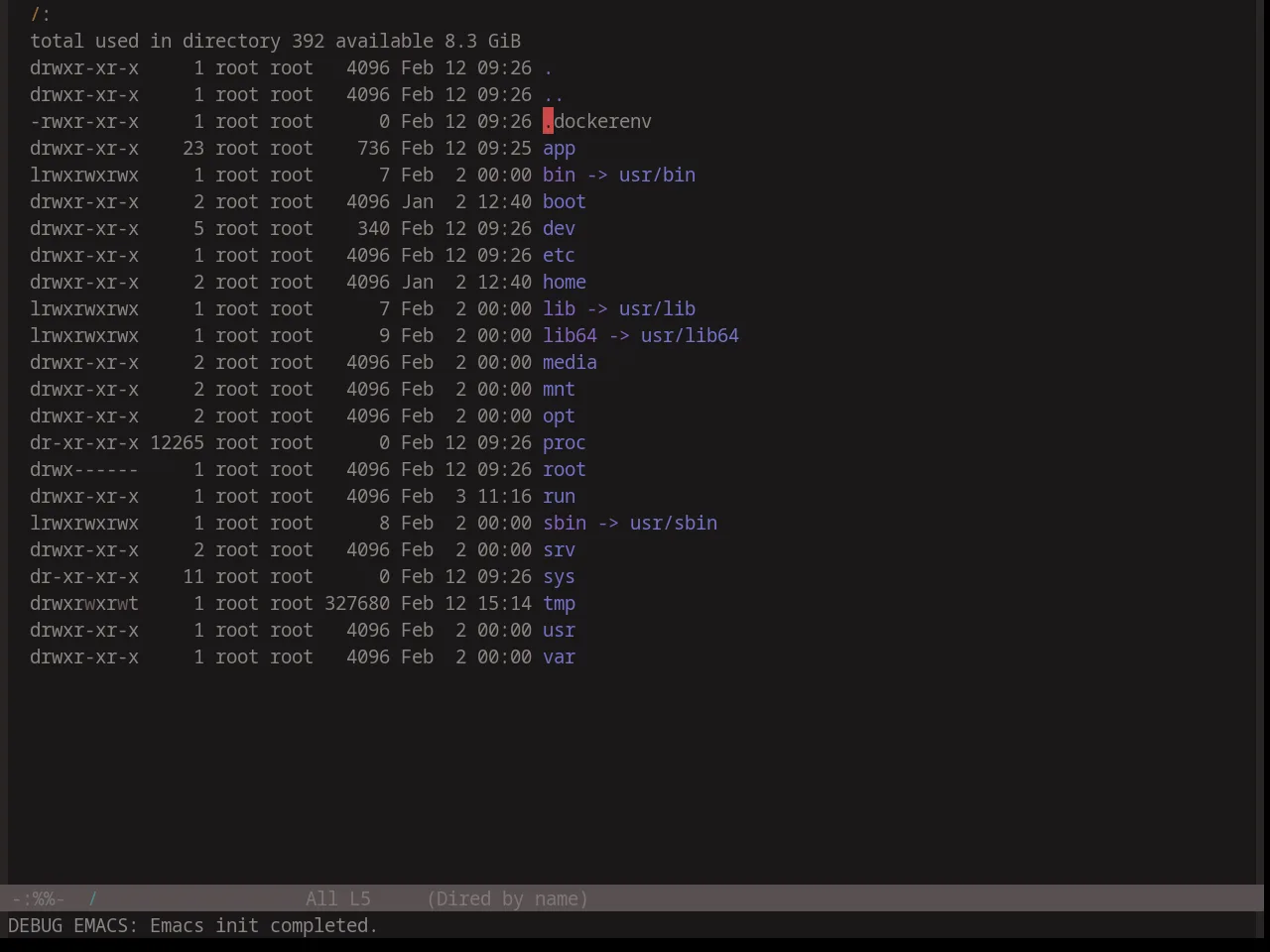Click the "total used in directory 392" line
The height and width of the screenshot is (952, 1270).
pos(177,41)
